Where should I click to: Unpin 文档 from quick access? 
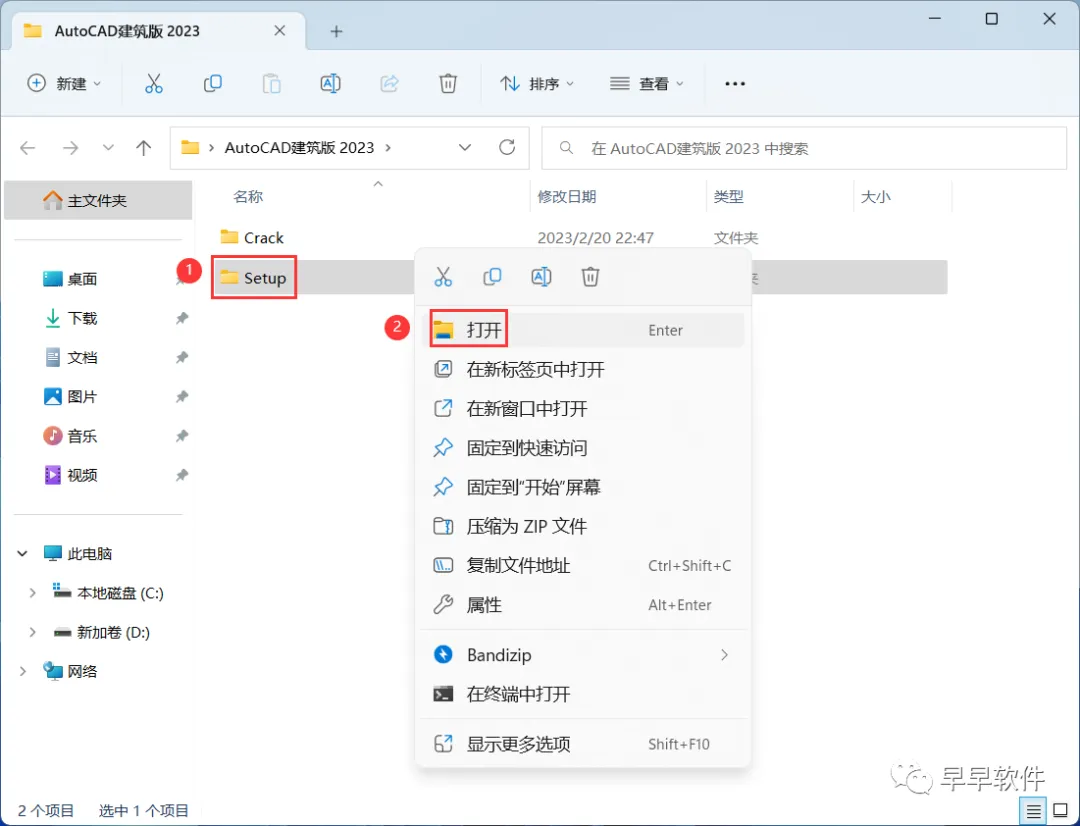[181, 357]
